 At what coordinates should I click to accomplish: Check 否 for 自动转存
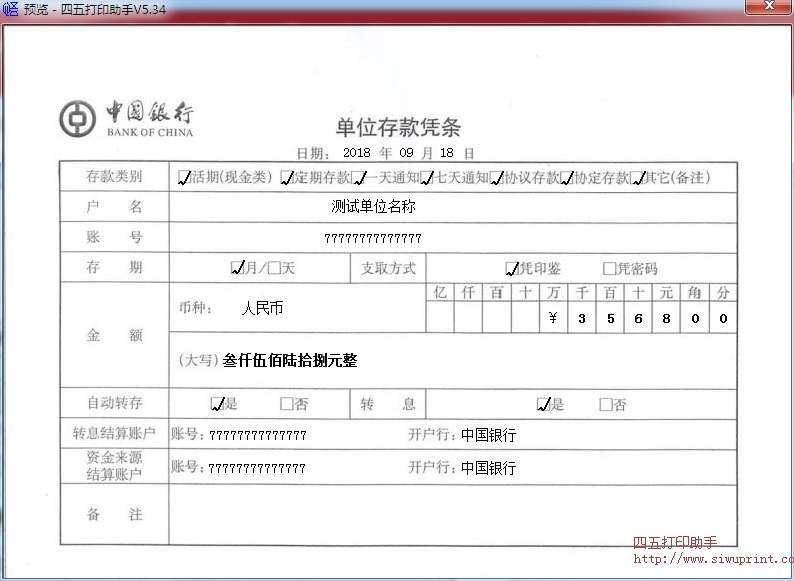[287, 404]
